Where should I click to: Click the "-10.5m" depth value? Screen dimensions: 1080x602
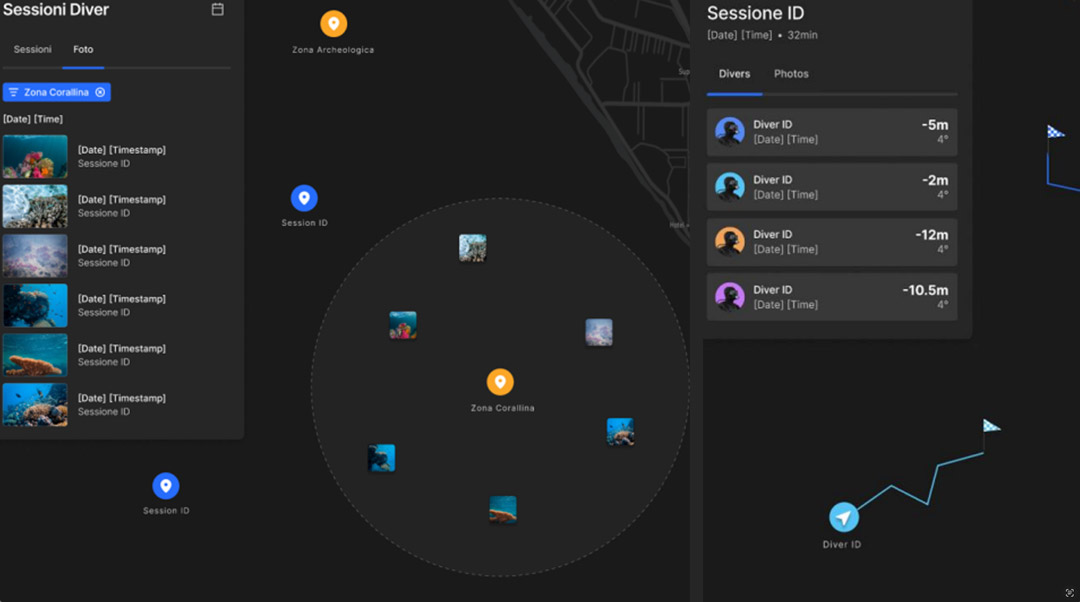[925, 290]
